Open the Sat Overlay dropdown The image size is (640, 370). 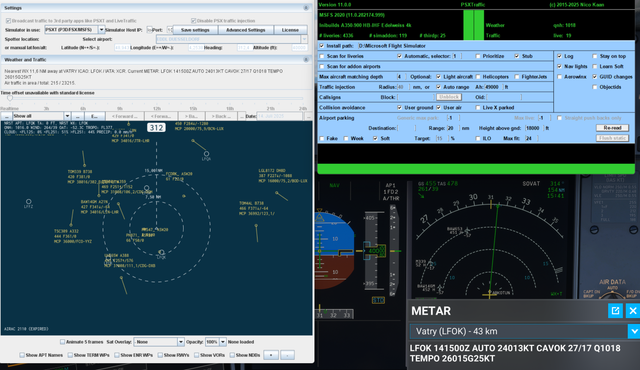180,342
